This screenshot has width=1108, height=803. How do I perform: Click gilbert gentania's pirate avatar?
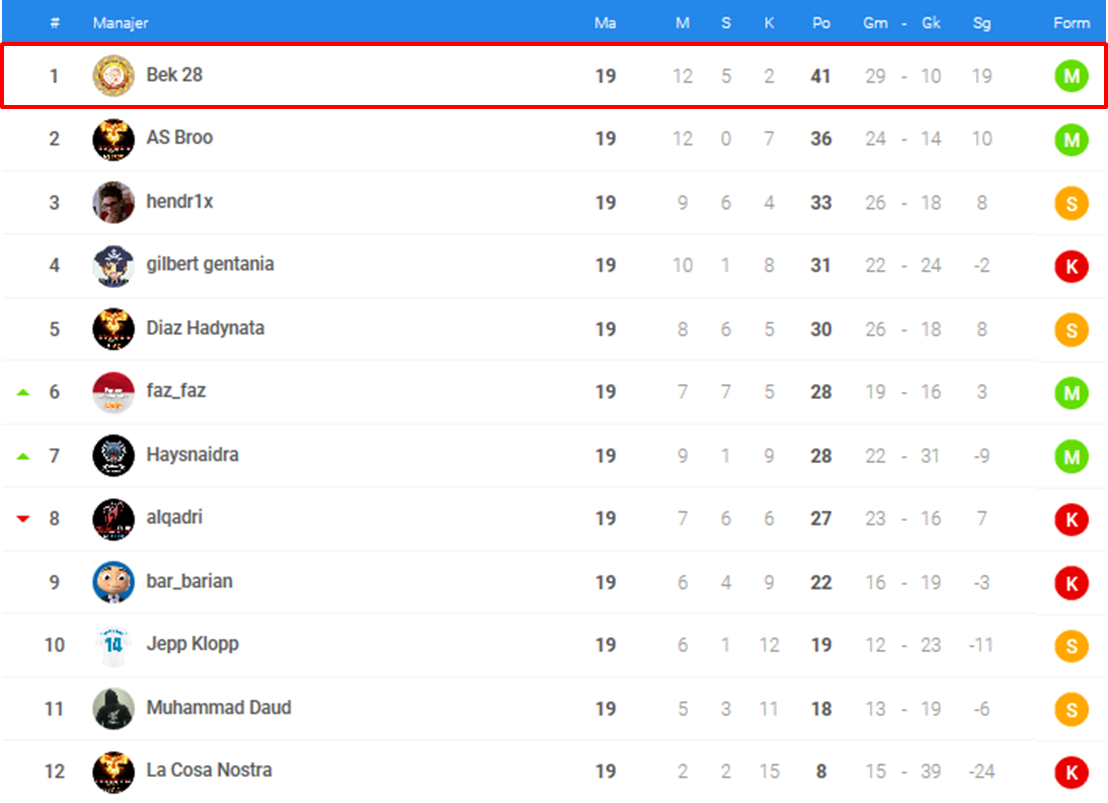(113, 266)
